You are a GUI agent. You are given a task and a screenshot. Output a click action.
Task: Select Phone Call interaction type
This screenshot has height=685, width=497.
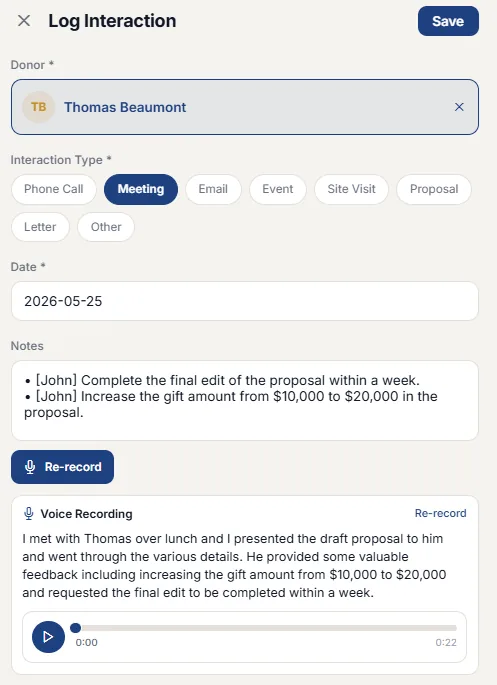pos(54,189)
